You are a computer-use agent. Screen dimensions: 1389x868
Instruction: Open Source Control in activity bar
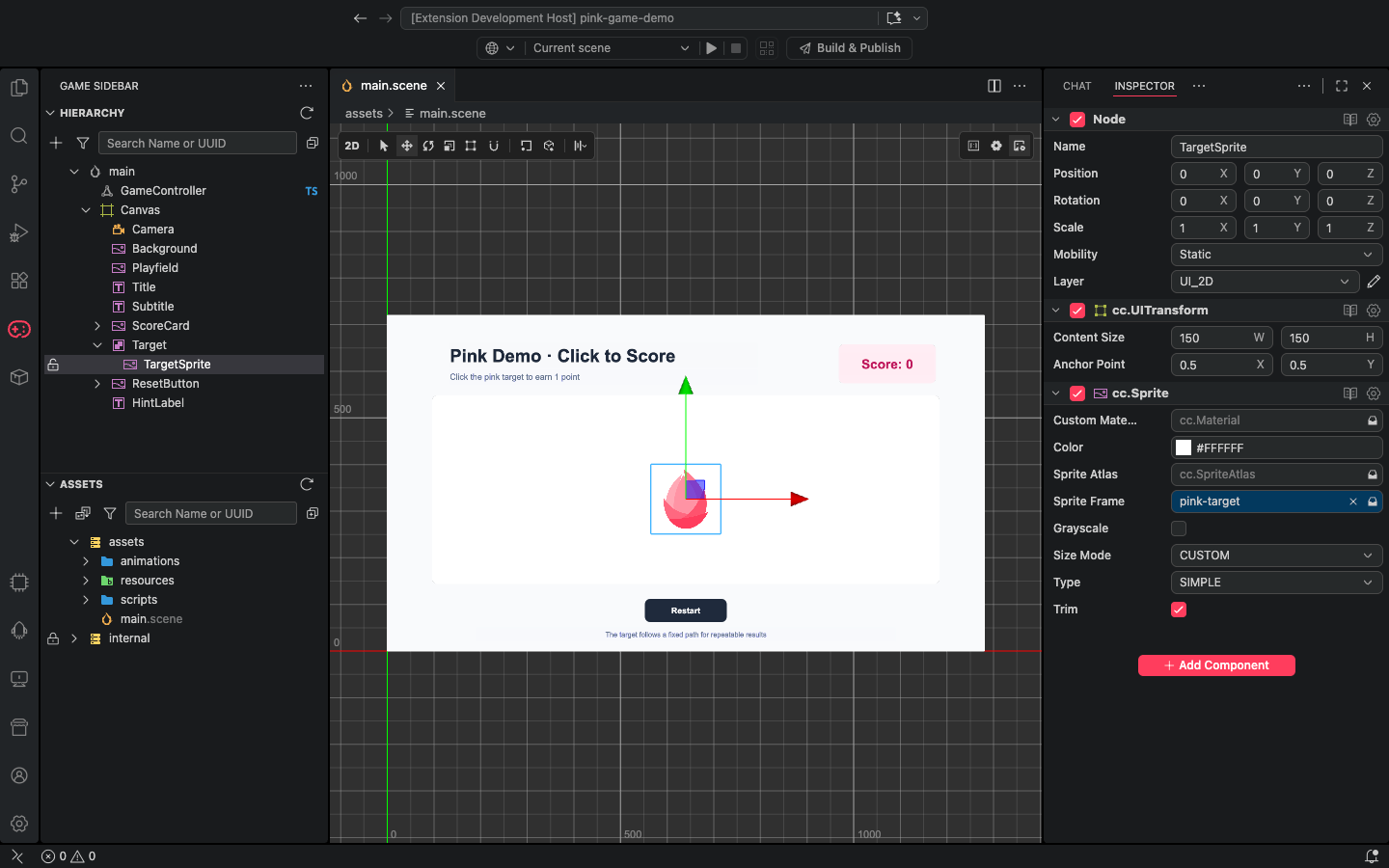tap(18, 184)
